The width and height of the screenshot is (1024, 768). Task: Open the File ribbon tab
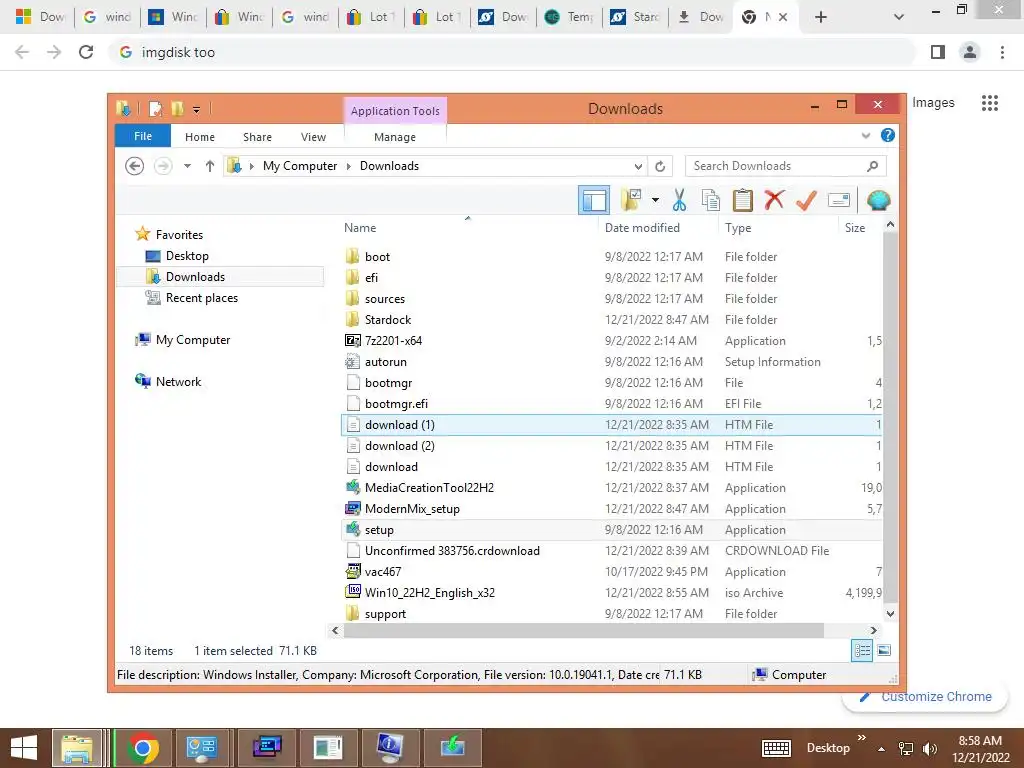point(143,136)
